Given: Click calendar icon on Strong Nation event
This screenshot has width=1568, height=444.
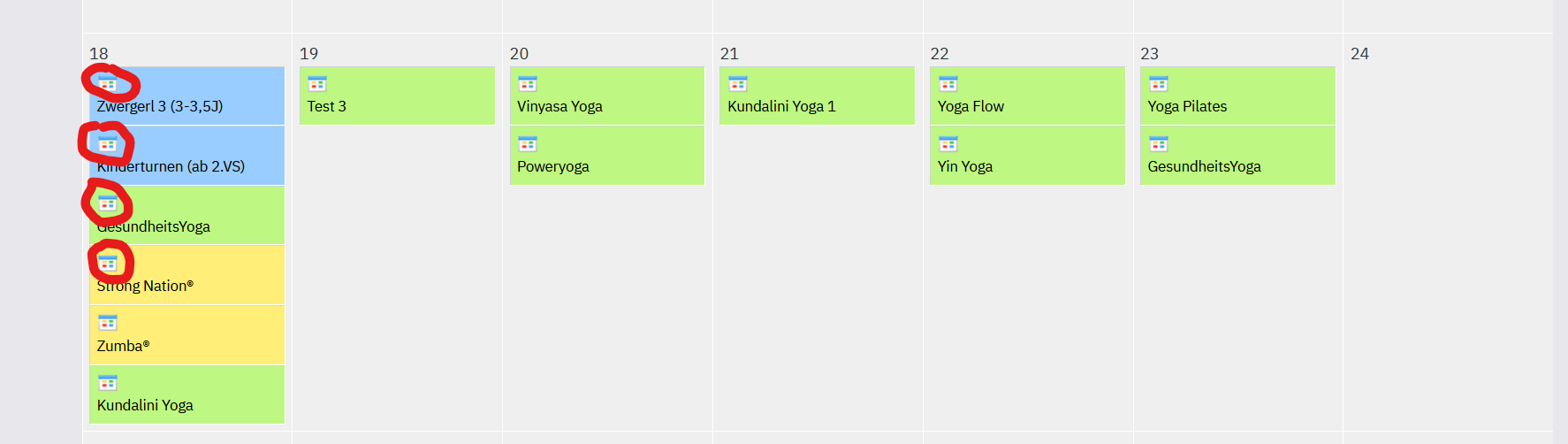Looking at the screenshot, I should [108, 264].
